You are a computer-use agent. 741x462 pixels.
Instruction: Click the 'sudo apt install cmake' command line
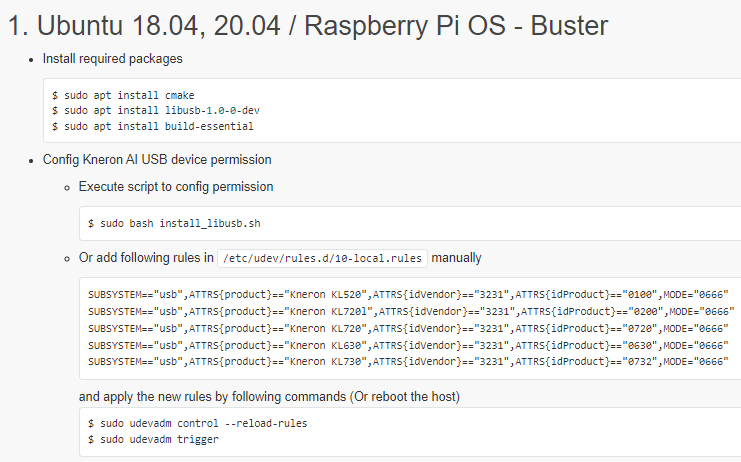coord(123,95)
